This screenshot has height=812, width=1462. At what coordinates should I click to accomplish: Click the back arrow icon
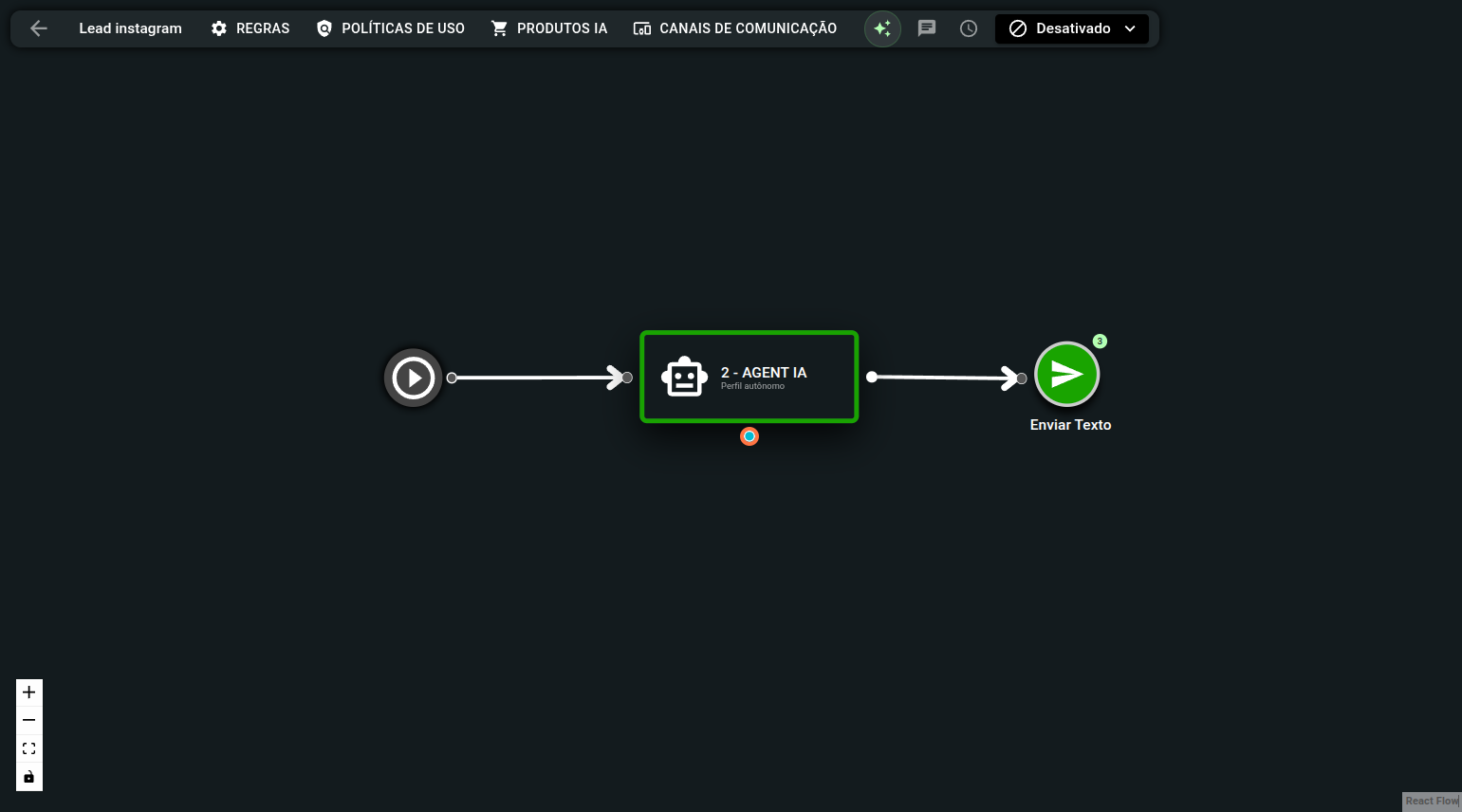coord(39,28)
